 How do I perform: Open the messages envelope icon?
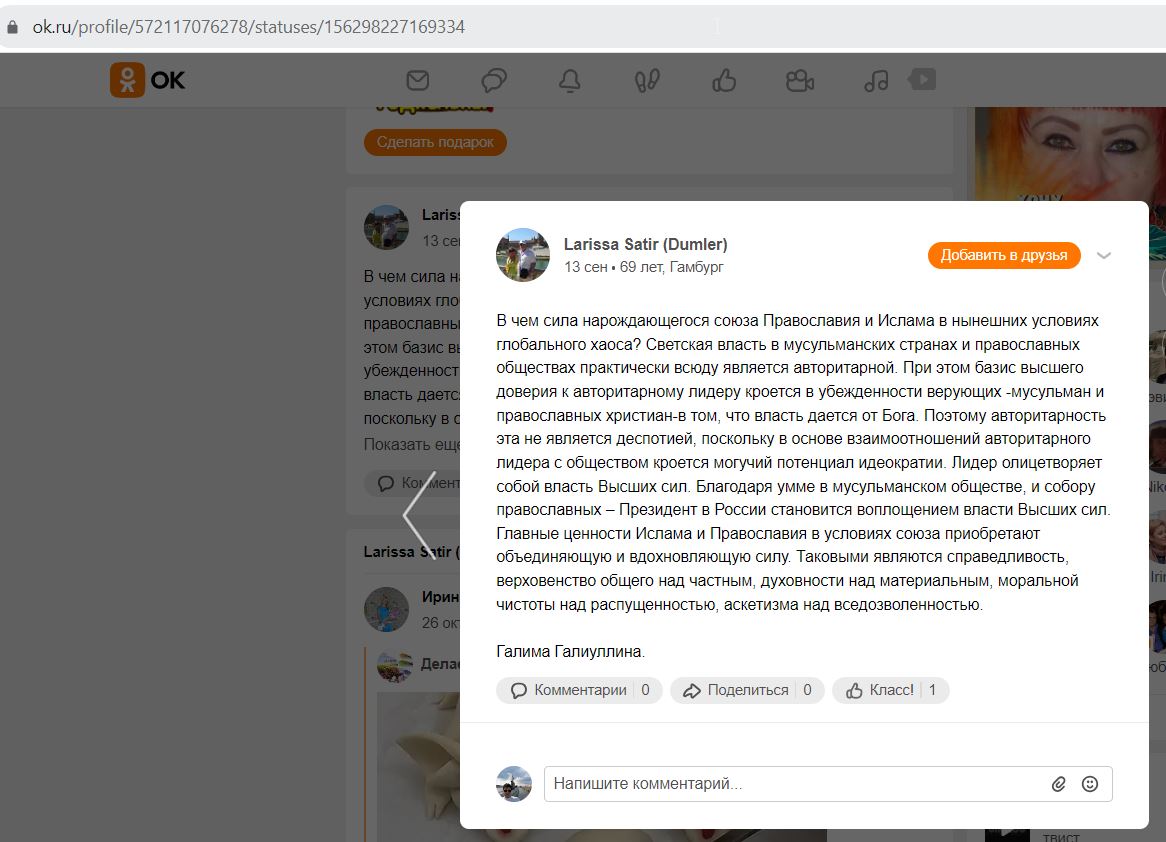pos(418,80)
